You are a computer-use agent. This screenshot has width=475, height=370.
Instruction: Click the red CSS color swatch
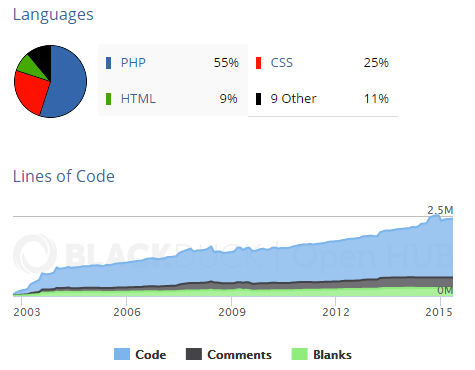(258, 63)
